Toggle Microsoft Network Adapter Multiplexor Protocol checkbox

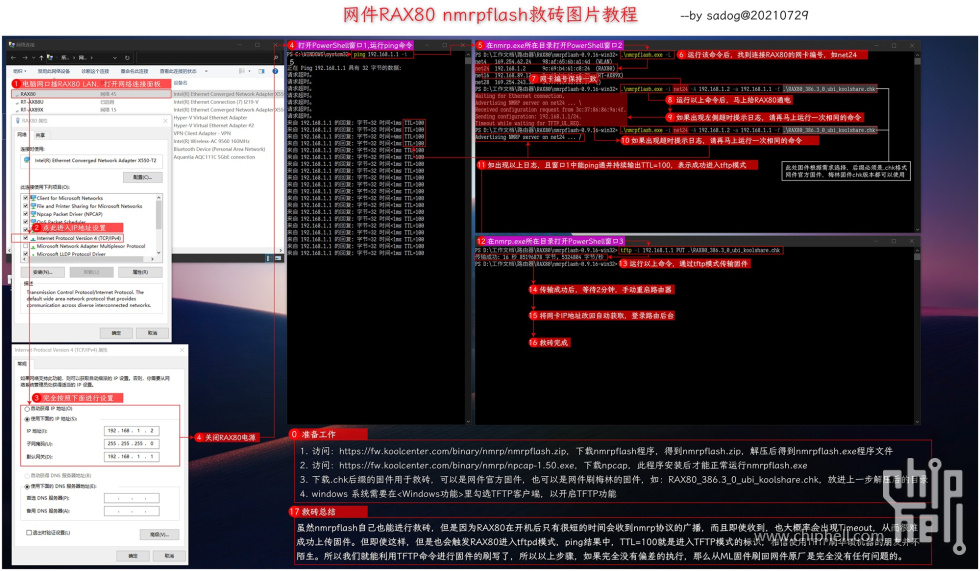(x=26, y=246)
